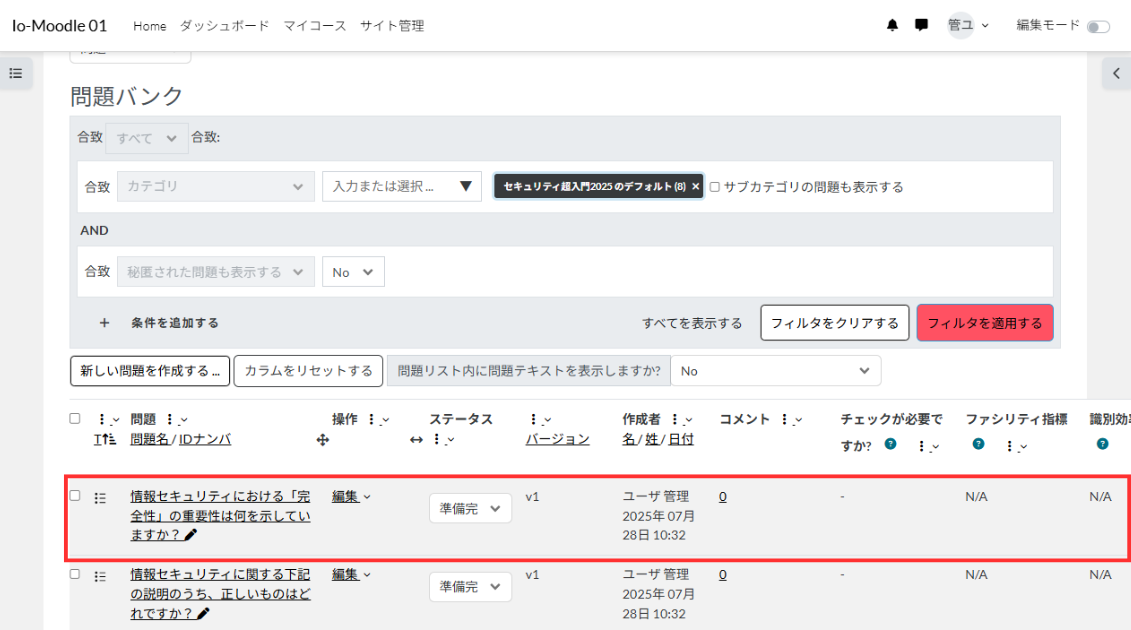Click the move icon in 操作 column header
Image resolution: width=1131 pixels, height=630 pixels.
(322, 440)
